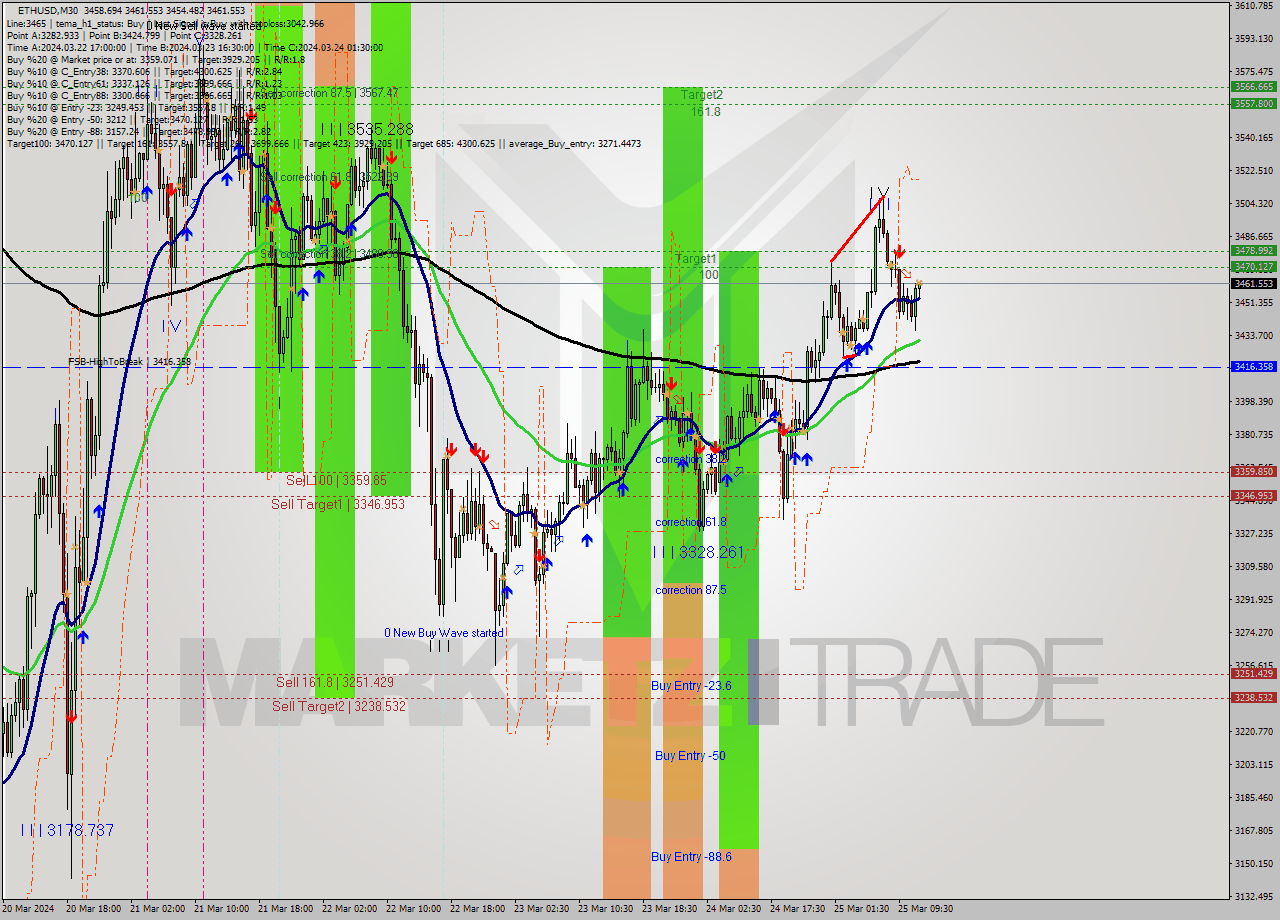
Task: Click the green price tag 3470.127
Action: click(x=1253, y=267)
